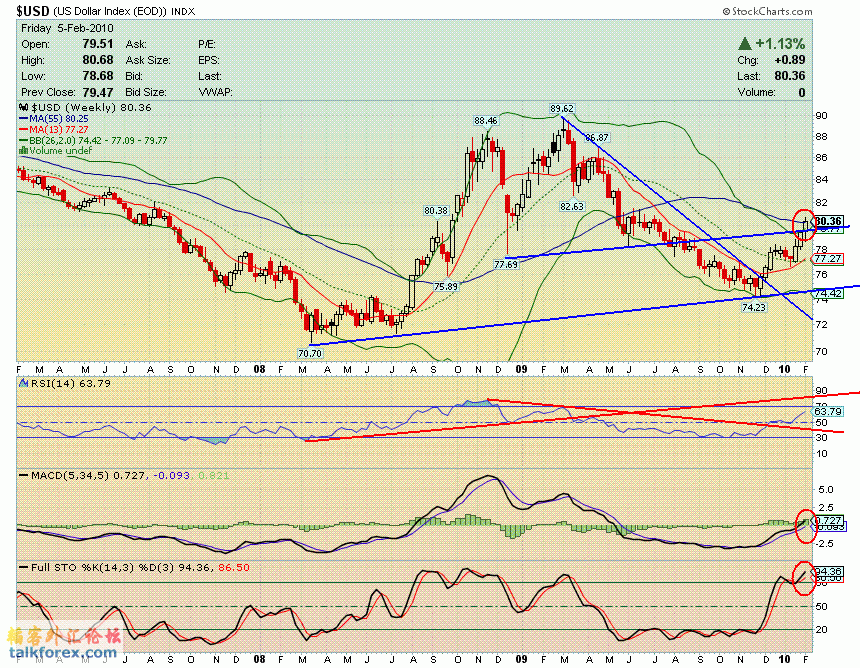This screenshot has width=860, height=668.
Task: Click the 74.23 low price label
Action: click(x=754, y=307)
